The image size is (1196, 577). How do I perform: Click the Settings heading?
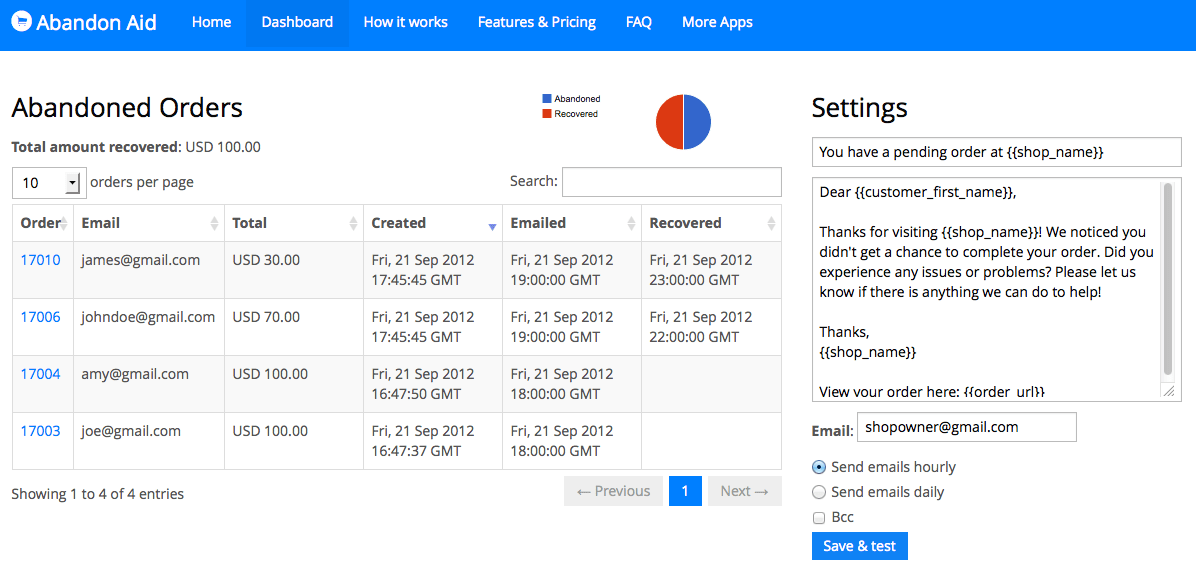[860, 108]
